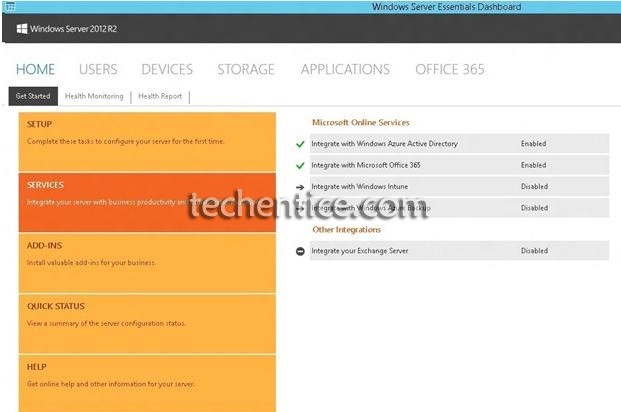
Task: Click Enabled status for Azure Active Directory
Action: point(533,144)
